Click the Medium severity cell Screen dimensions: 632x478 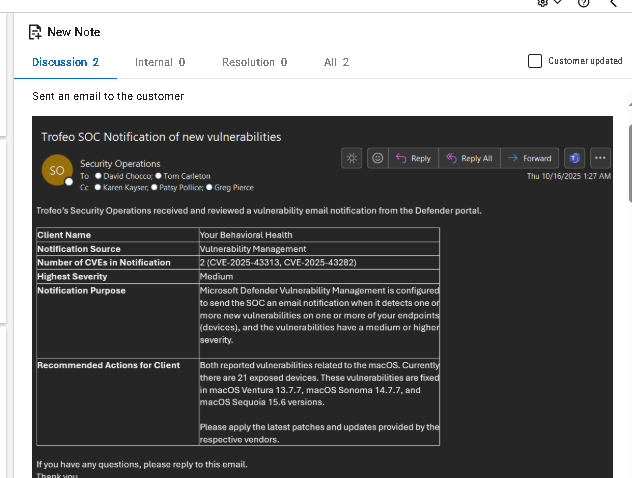(x=319, y=276)
